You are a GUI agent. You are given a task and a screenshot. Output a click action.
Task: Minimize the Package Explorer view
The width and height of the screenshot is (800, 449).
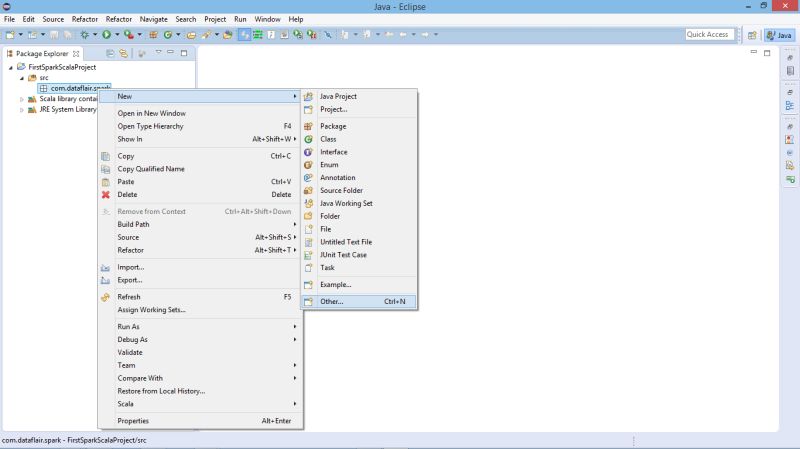(170, 52)
